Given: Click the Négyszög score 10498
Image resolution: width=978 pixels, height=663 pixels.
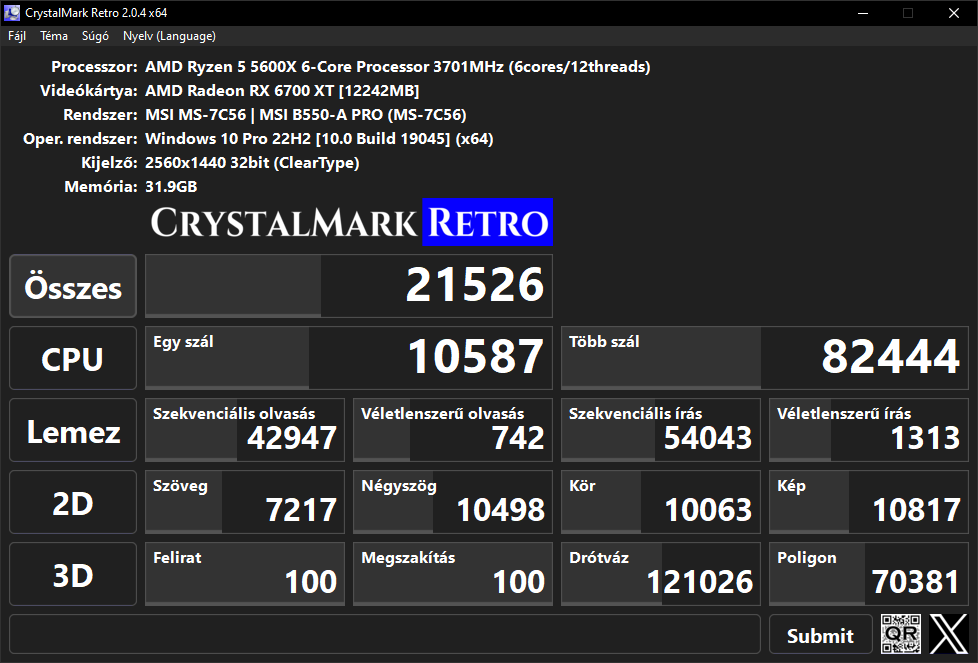Looking at the screenshot, I should pos(453,503).
